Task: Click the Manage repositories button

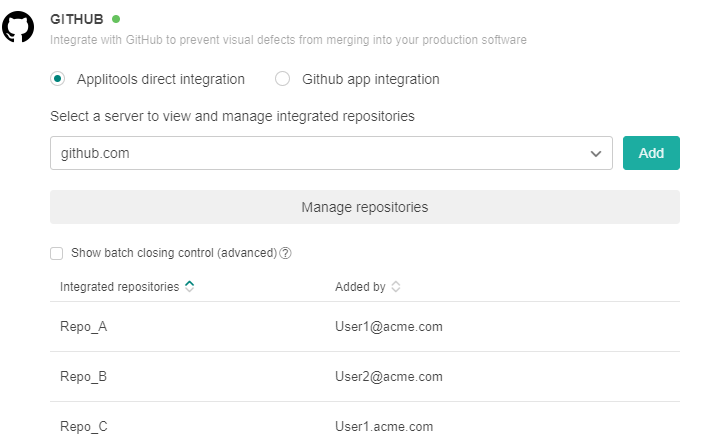Action: click(x=364, y=207)
